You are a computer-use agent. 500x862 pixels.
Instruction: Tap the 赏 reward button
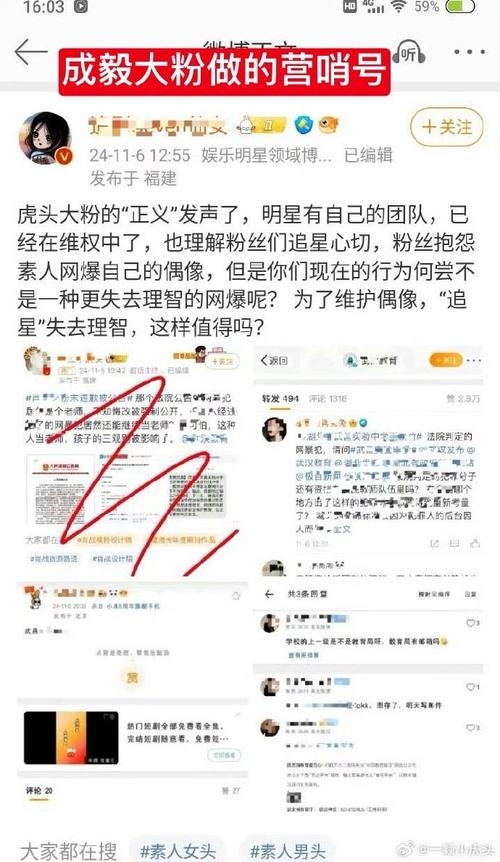[x=132, y=678]
